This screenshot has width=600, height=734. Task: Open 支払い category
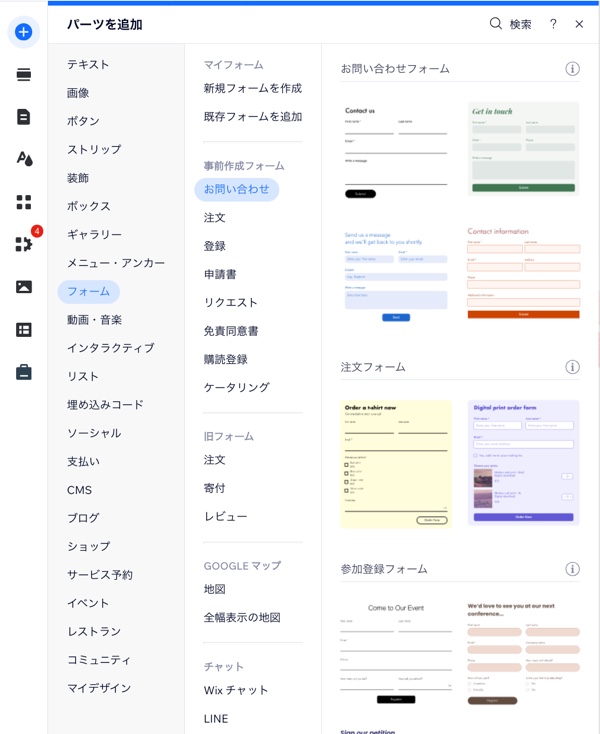pos(83,462)
